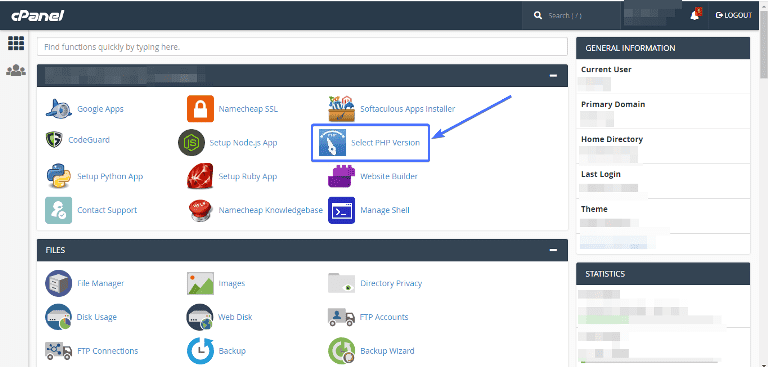Open the Directory Privacy folder icon

coord(341,283)
